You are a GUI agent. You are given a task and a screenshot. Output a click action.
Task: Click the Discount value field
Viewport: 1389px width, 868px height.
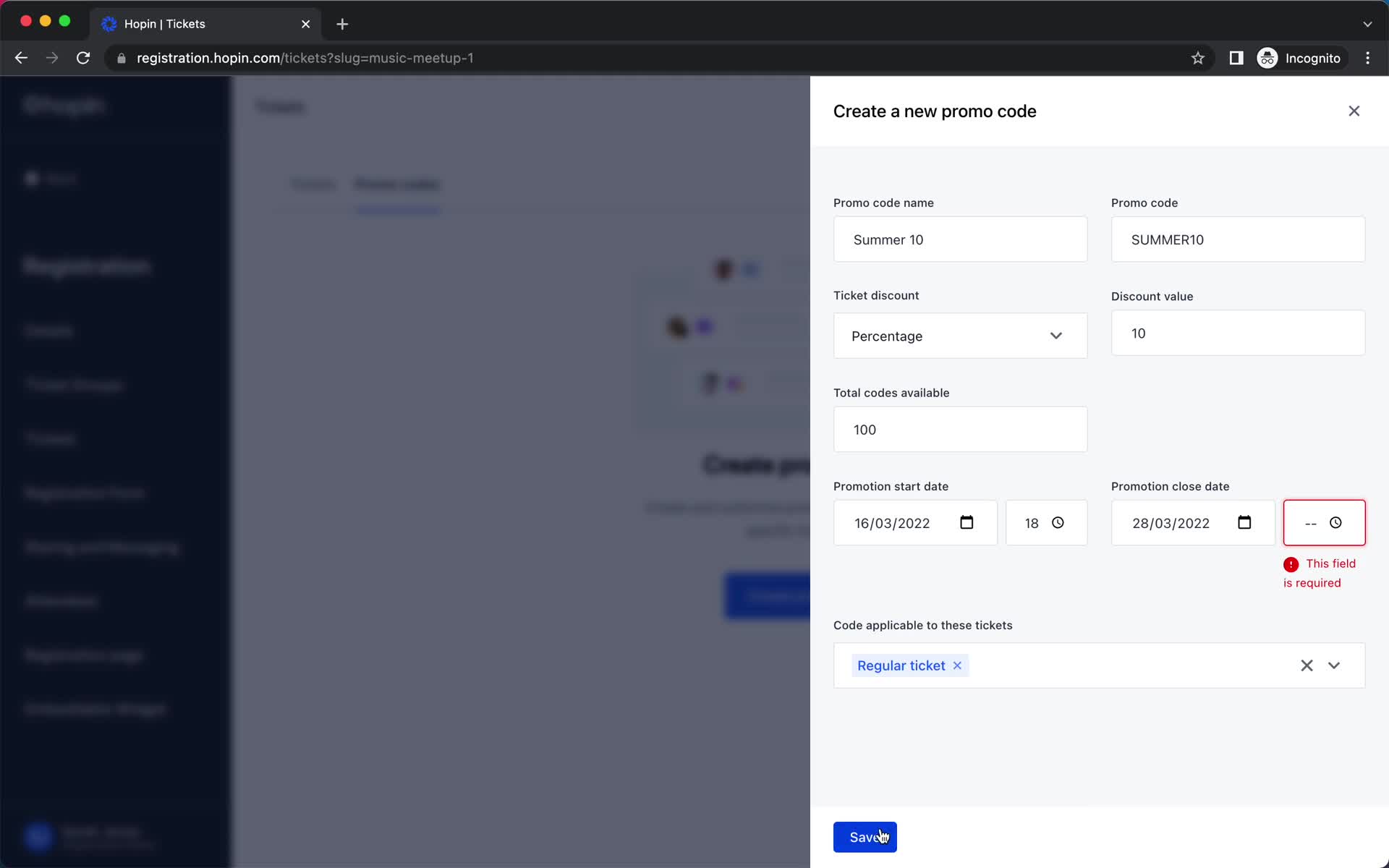point(1238,333)
